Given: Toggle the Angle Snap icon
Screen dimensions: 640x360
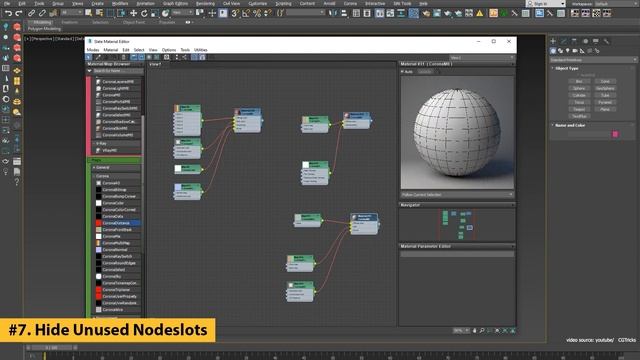Looking at the screenshot, I should click(x=246, y=13).
